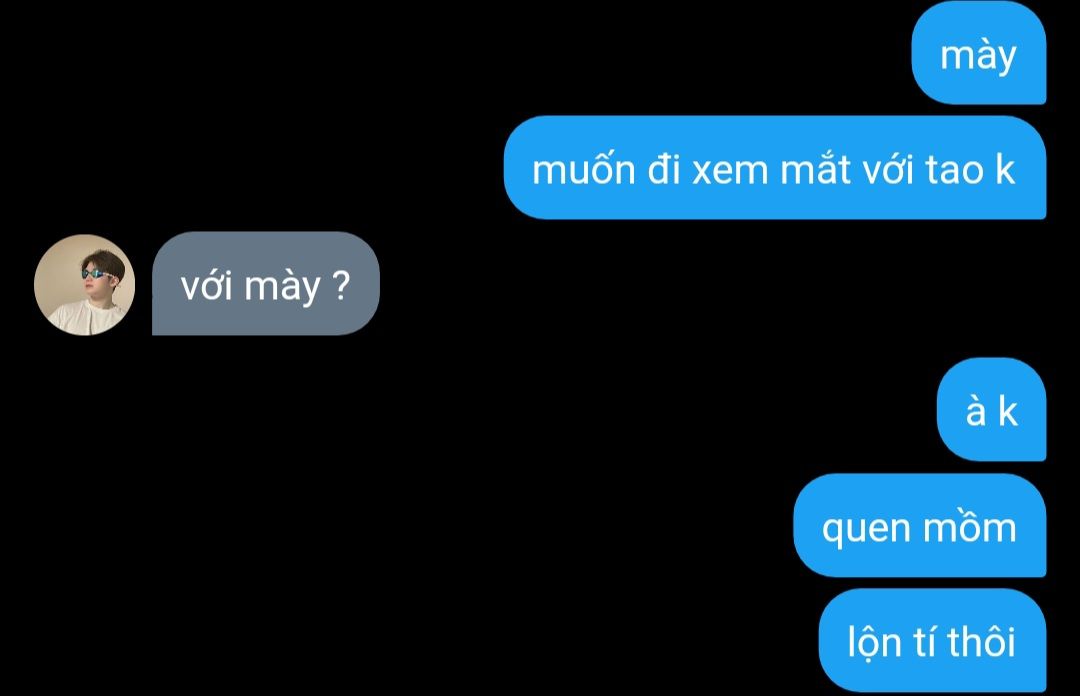Click the question mark in the gray bubble

click(x=341, y=285)
